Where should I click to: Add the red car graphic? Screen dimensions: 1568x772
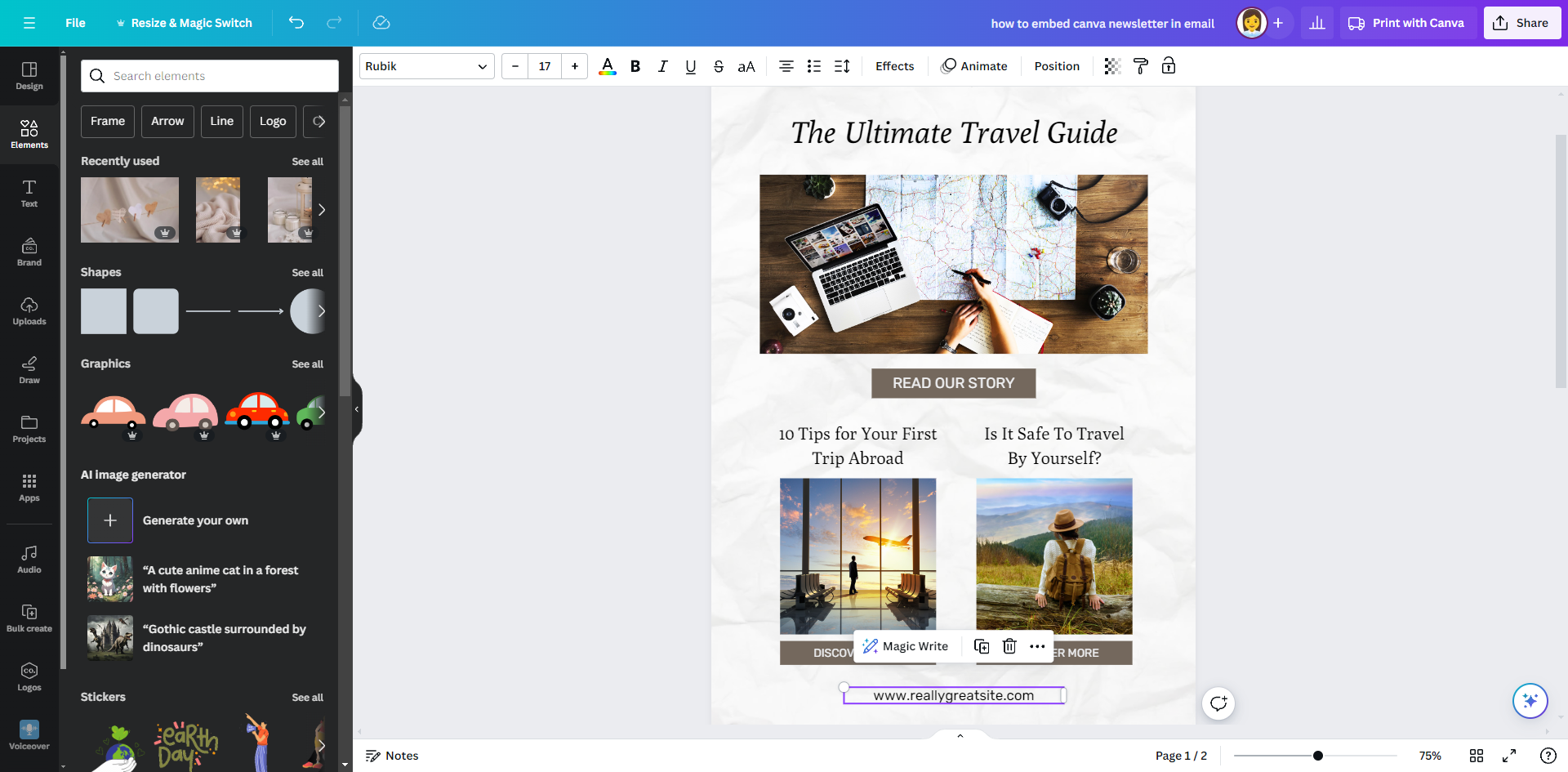tap(257, 411)
